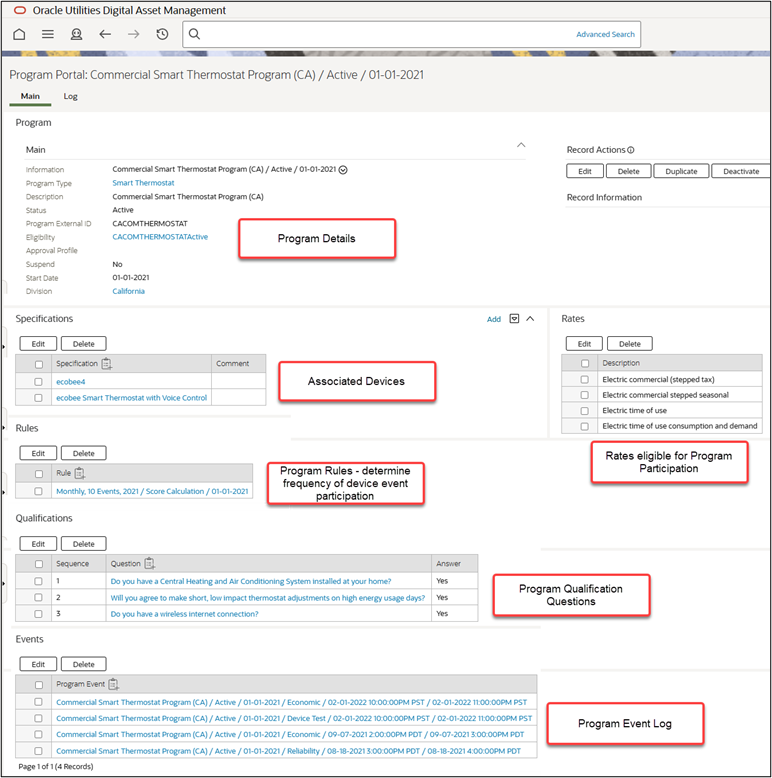Screen dimensions: 772x778
Task: Tick the Electric time of use checkbox
Action: pos(585,411)
